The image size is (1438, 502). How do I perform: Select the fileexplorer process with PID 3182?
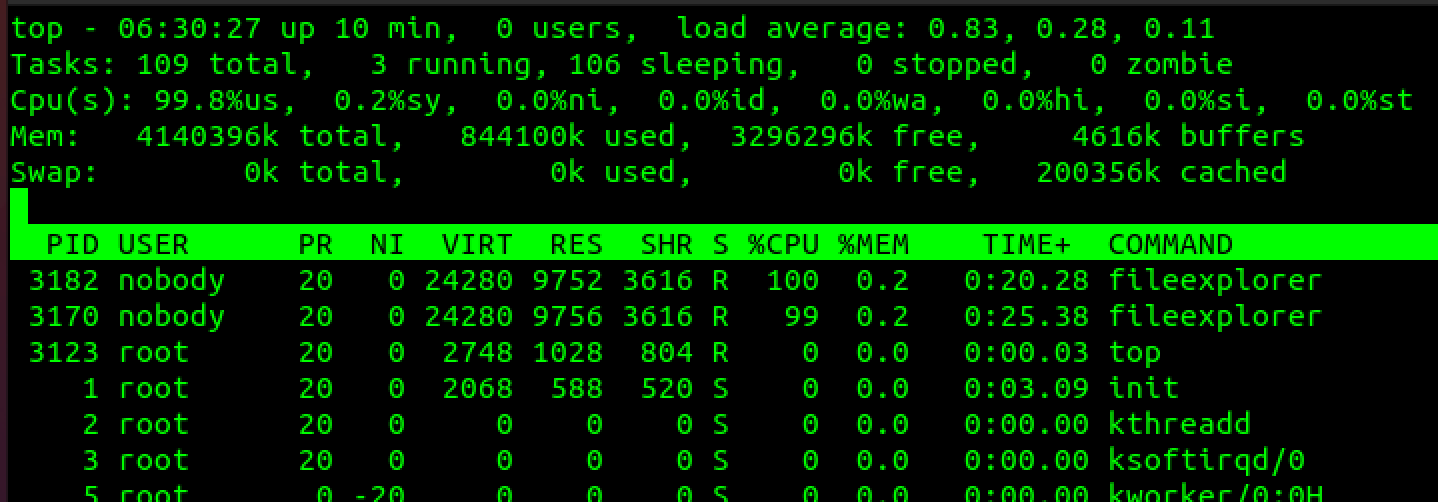(1214, 280)
